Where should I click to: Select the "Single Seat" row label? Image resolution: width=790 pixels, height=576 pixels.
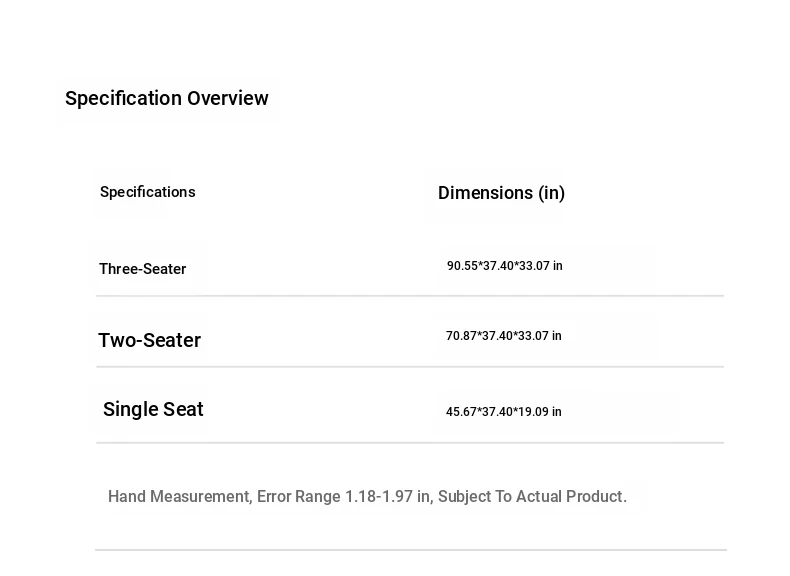[x=153, y=409]
